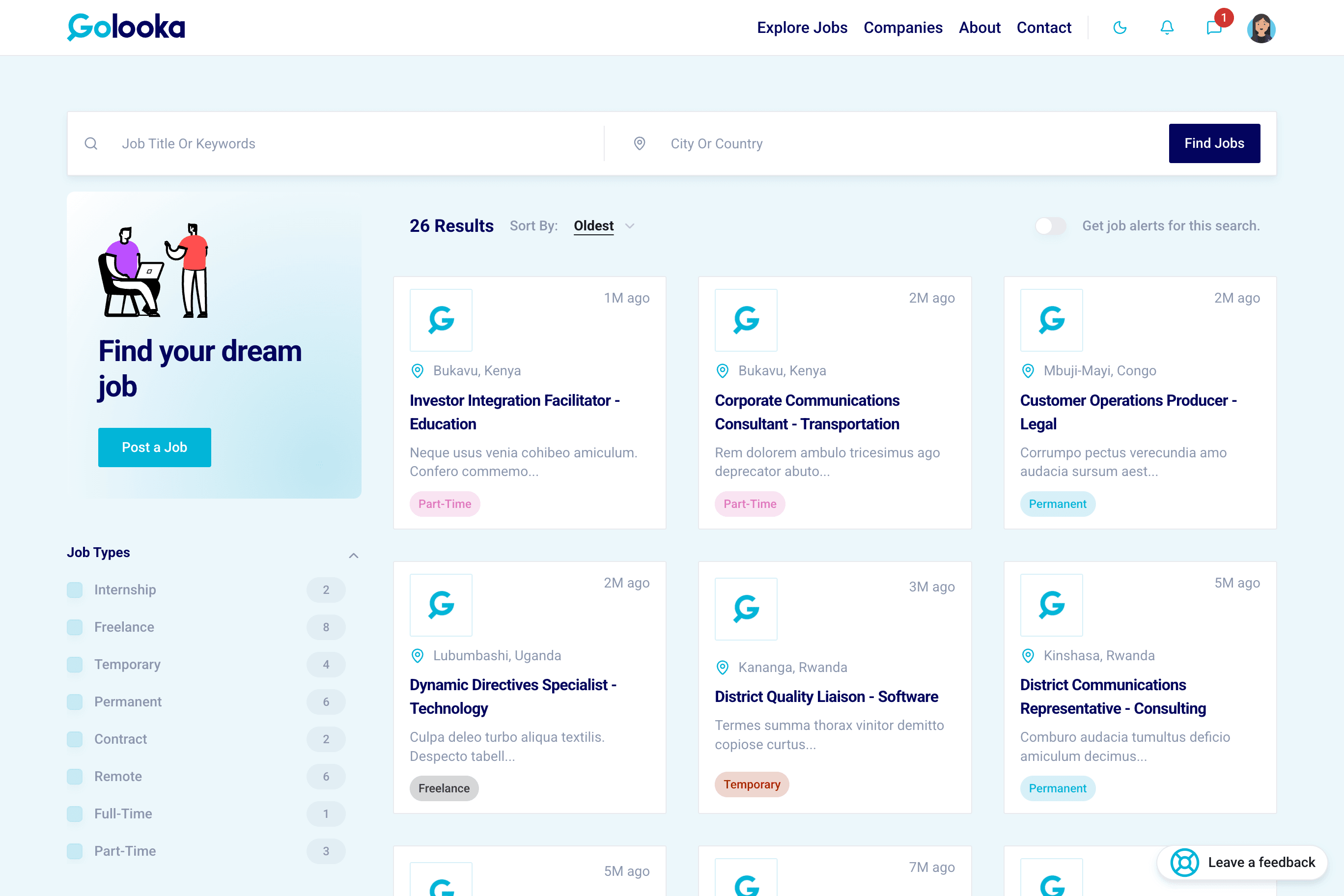
Task: Go to the Companies page
Action: coord(902,28)
